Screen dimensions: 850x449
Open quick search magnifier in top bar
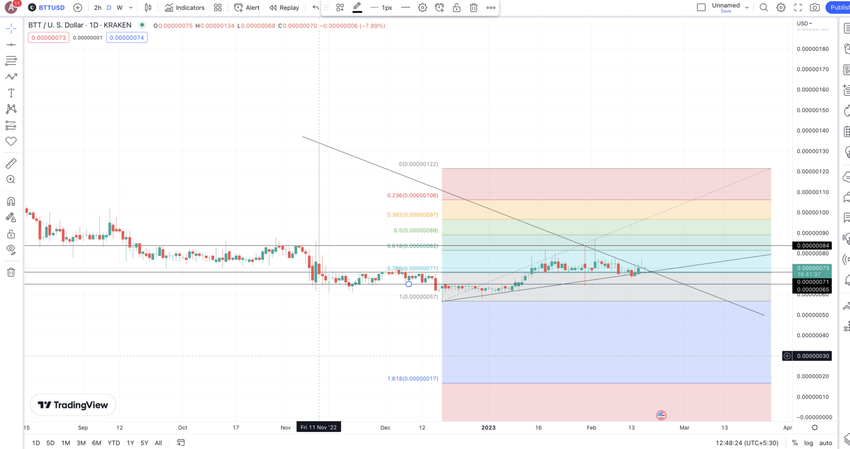(763, 7)
